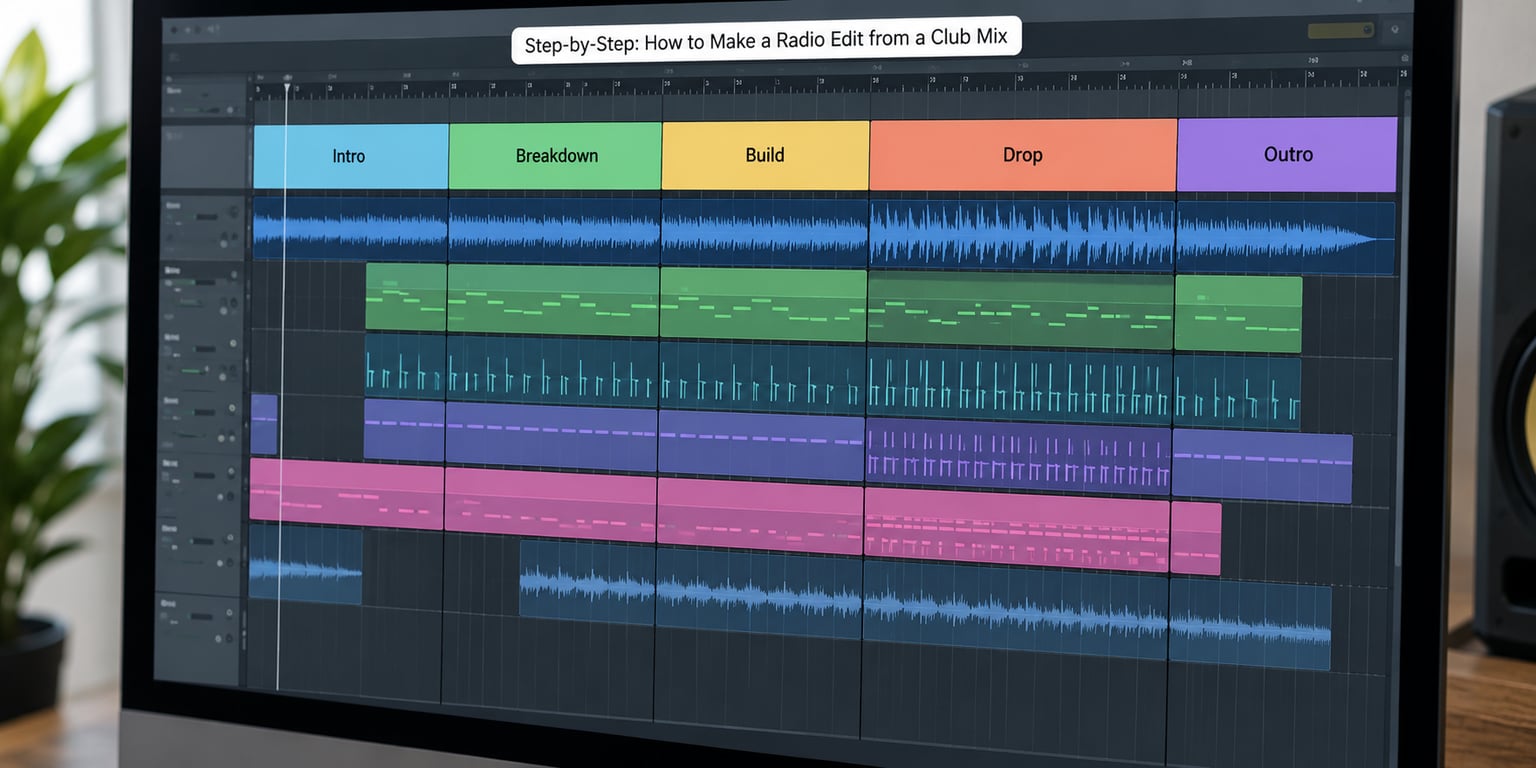
Task: Select teal drum clip under Drop
Action: [1019, 385]
